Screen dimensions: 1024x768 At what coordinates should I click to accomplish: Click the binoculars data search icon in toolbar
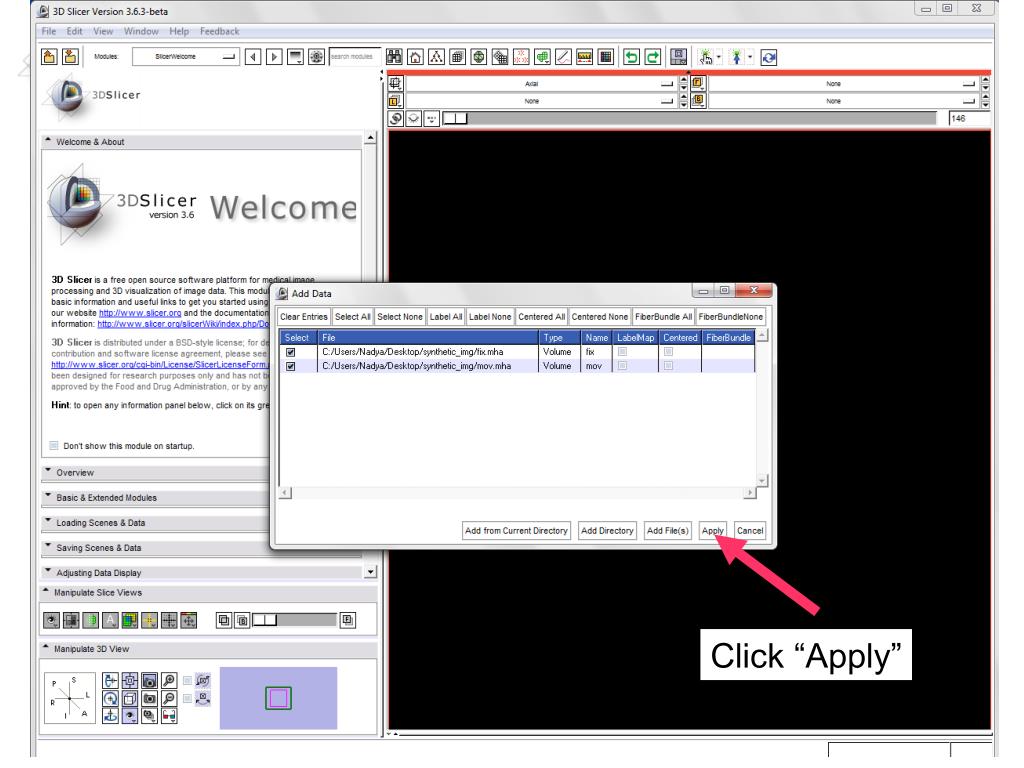[394, 57]
